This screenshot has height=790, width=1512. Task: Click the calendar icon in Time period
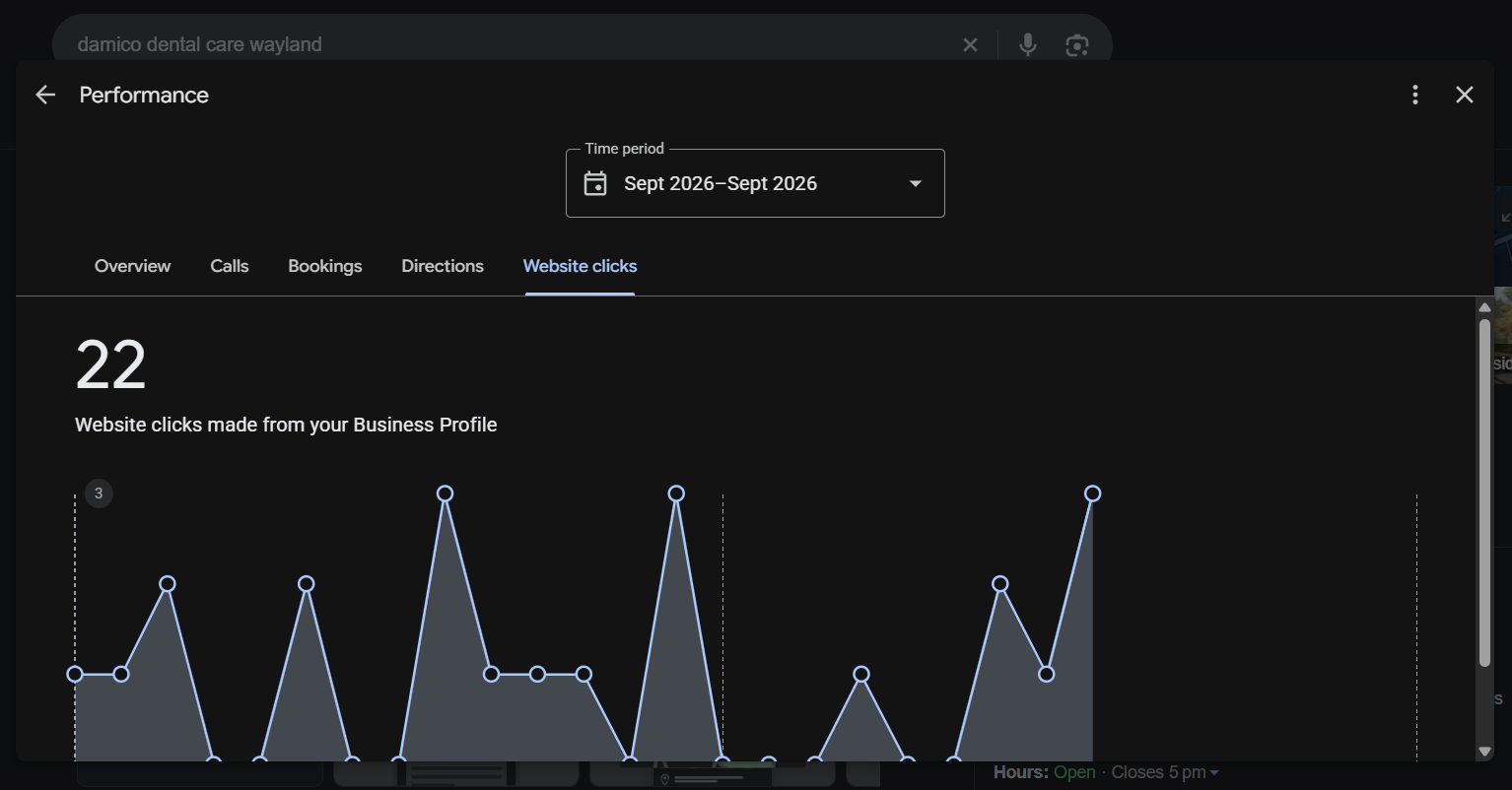595,183
